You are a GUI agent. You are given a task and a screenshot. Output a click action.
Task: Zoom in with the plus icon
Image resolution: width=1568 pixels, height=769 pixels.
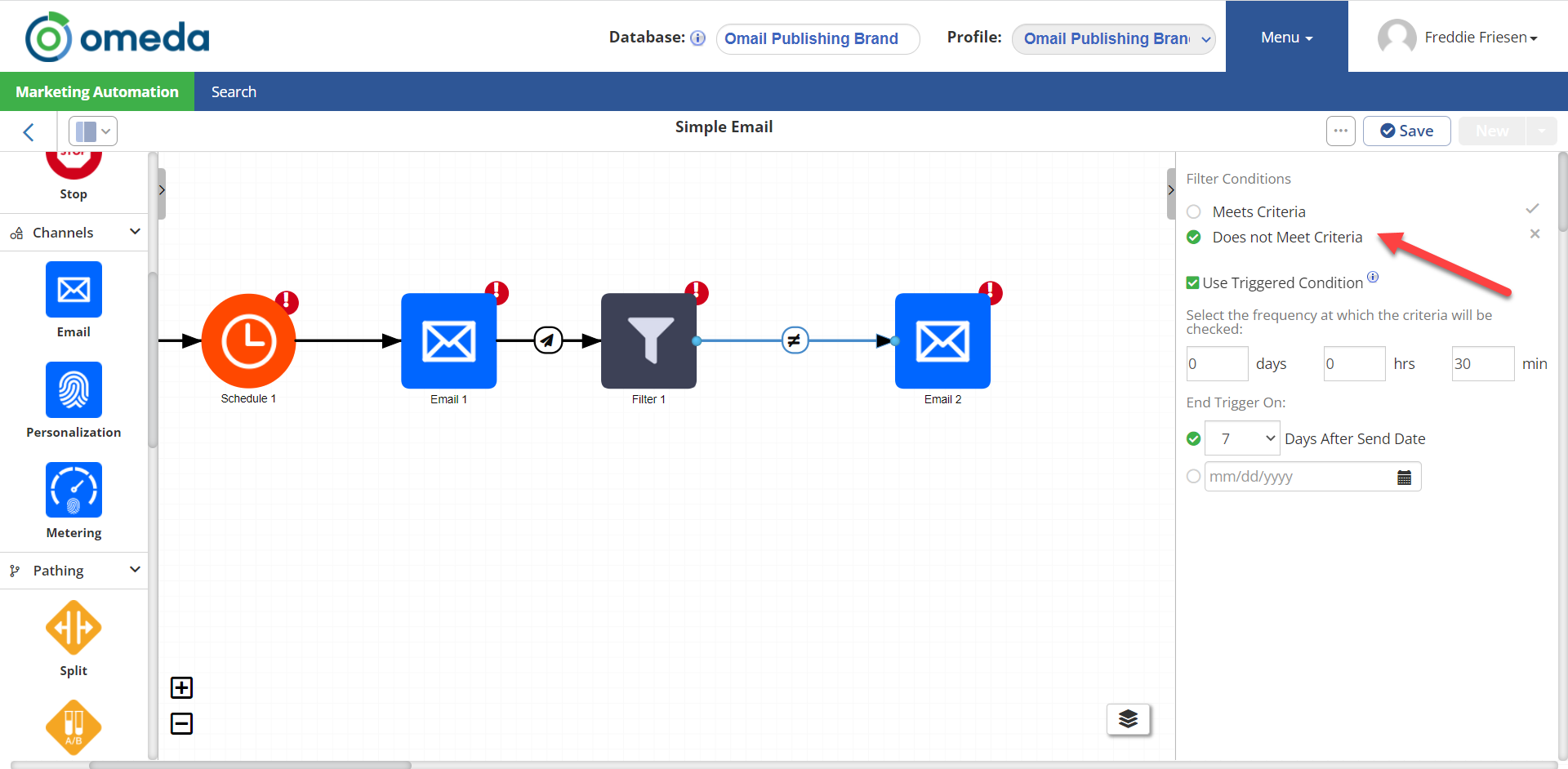[181, 687]
